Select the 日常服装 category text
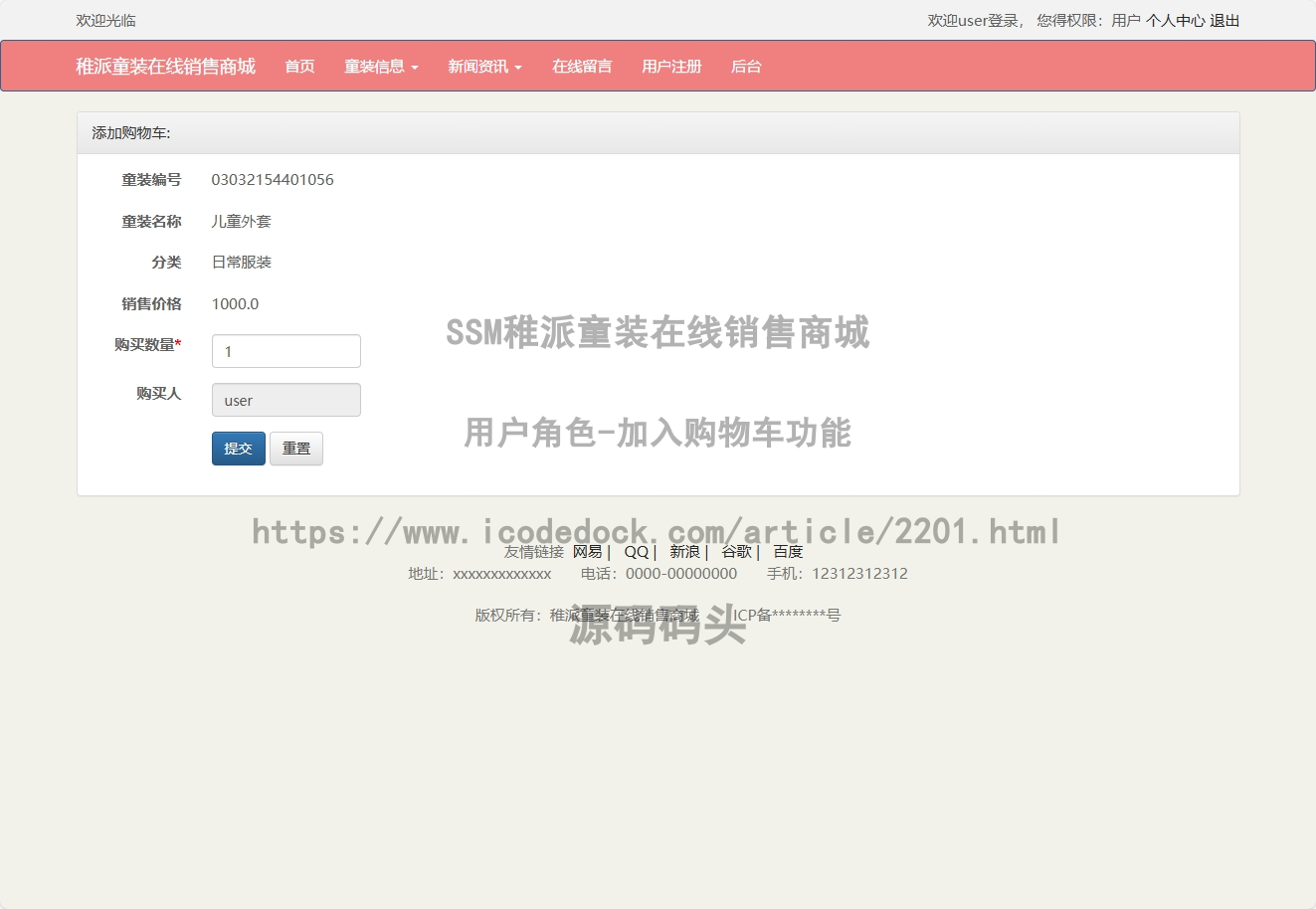 [x=242, y=263]
